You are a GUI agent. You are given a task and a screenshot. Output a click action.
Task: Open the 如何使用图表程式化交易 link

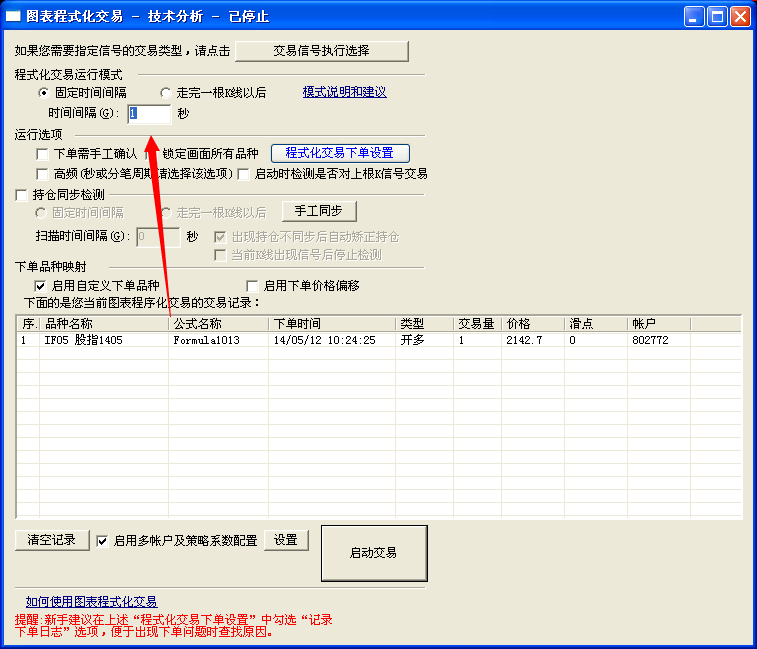pyautogui.click(x=91, y=602)
